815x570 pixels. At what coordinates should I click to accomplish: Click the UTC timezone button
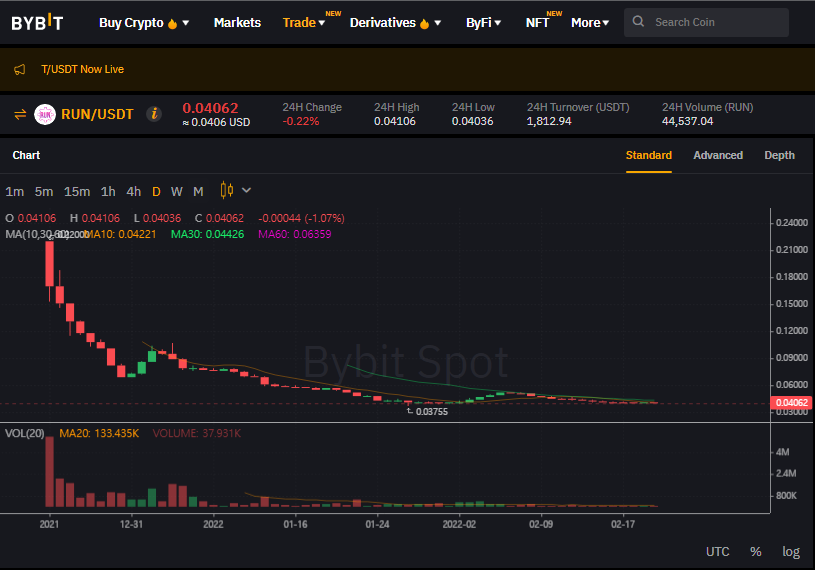pos(717,552)
